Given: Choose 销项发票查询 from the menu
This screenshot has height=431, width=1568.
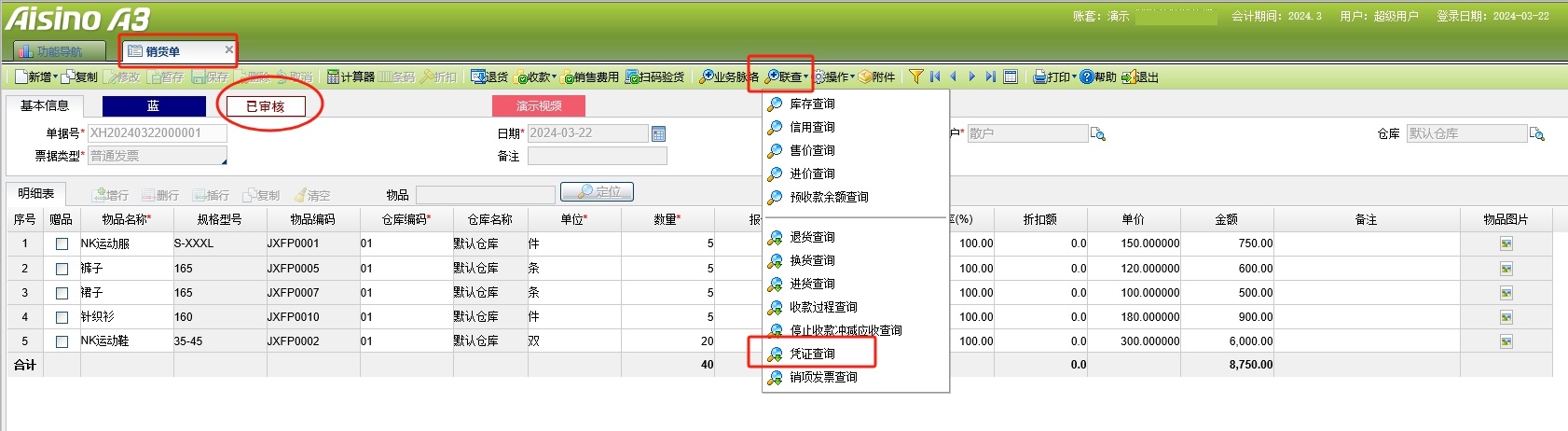Looking at the screenshot, I should [823, 377].
